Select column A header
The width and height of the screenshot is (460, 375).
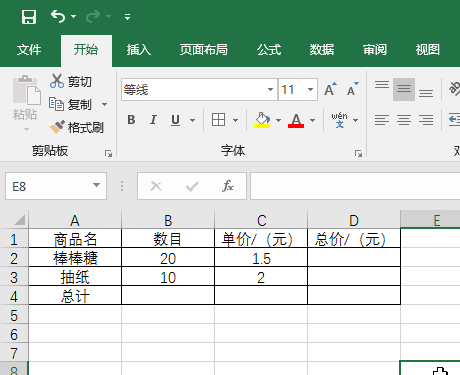coord(75,220)
